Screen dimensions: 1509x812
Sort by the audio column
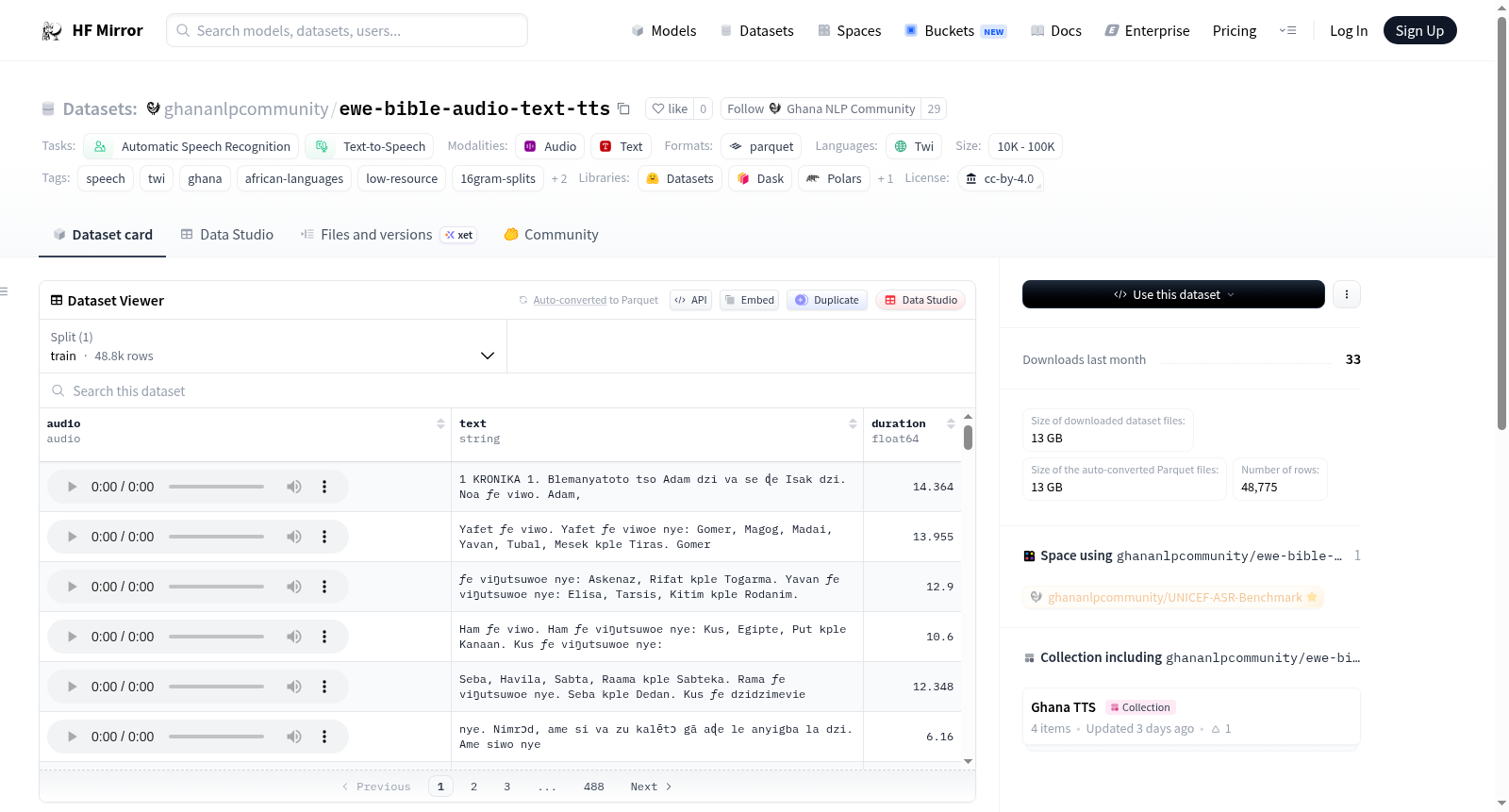[440, 423]
